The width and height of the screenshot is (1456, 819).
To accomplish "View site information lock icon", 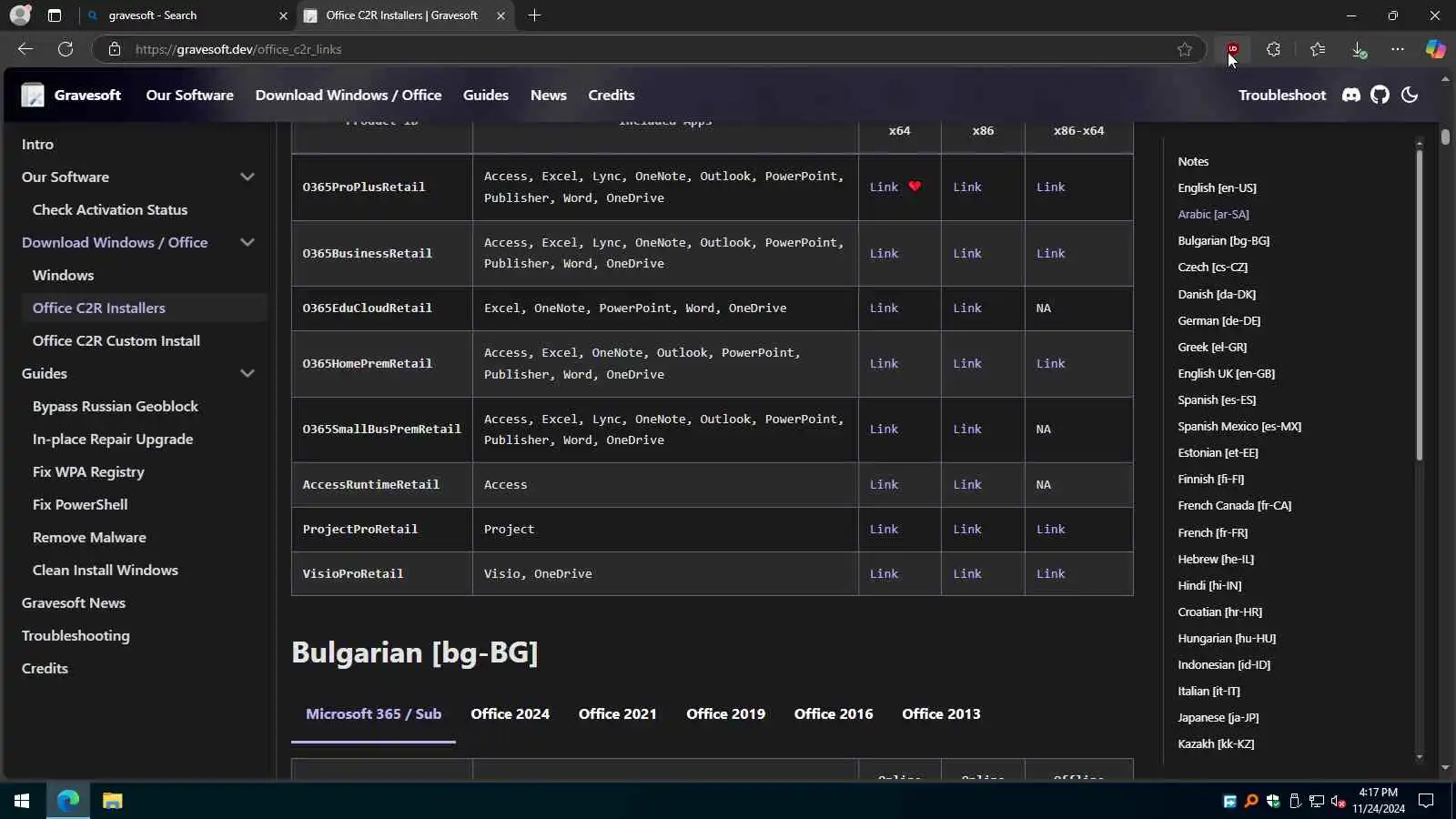I will 115,49.
